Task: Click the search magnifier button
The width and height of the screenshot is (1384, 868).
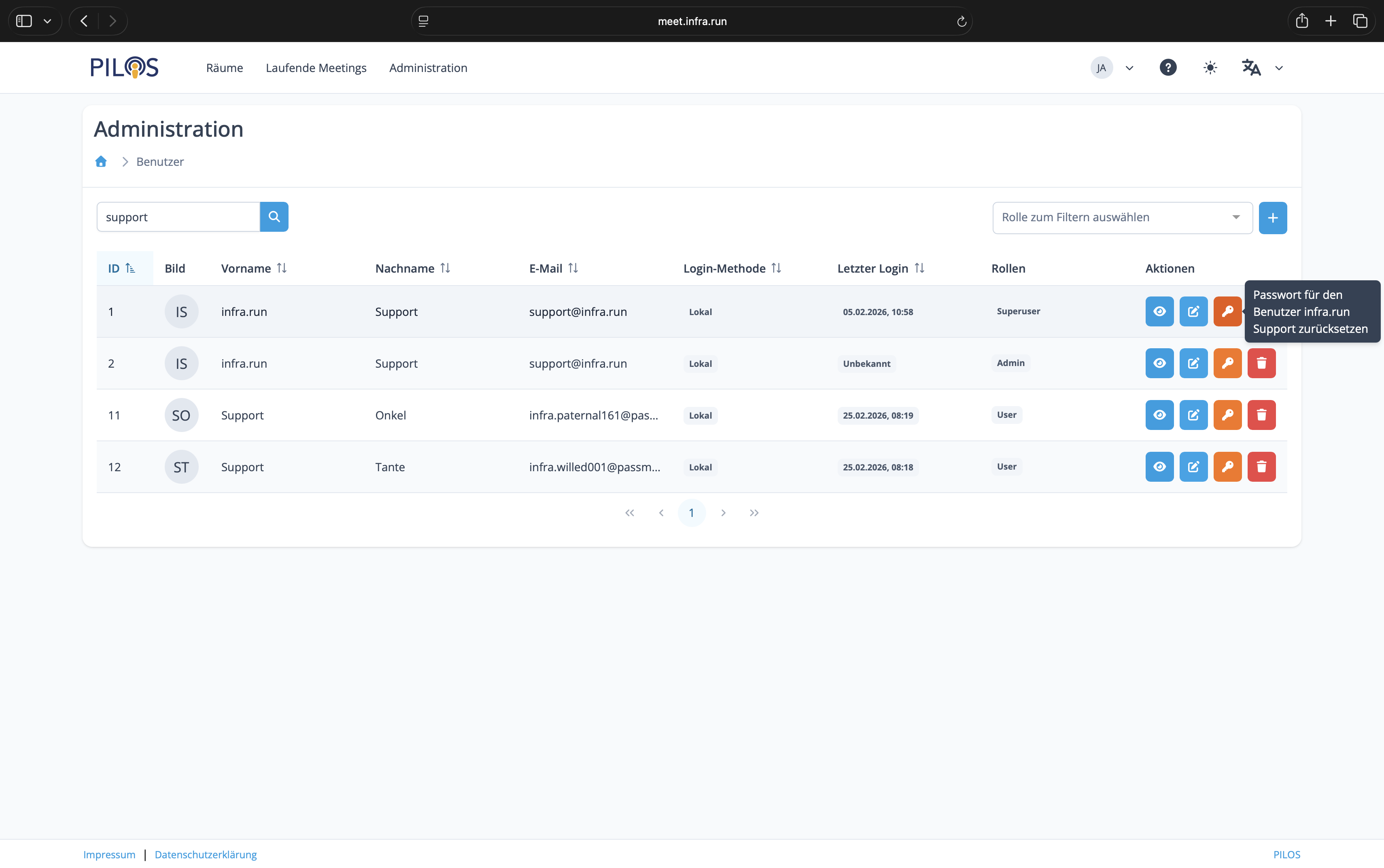Action: (x=274, y=217)
